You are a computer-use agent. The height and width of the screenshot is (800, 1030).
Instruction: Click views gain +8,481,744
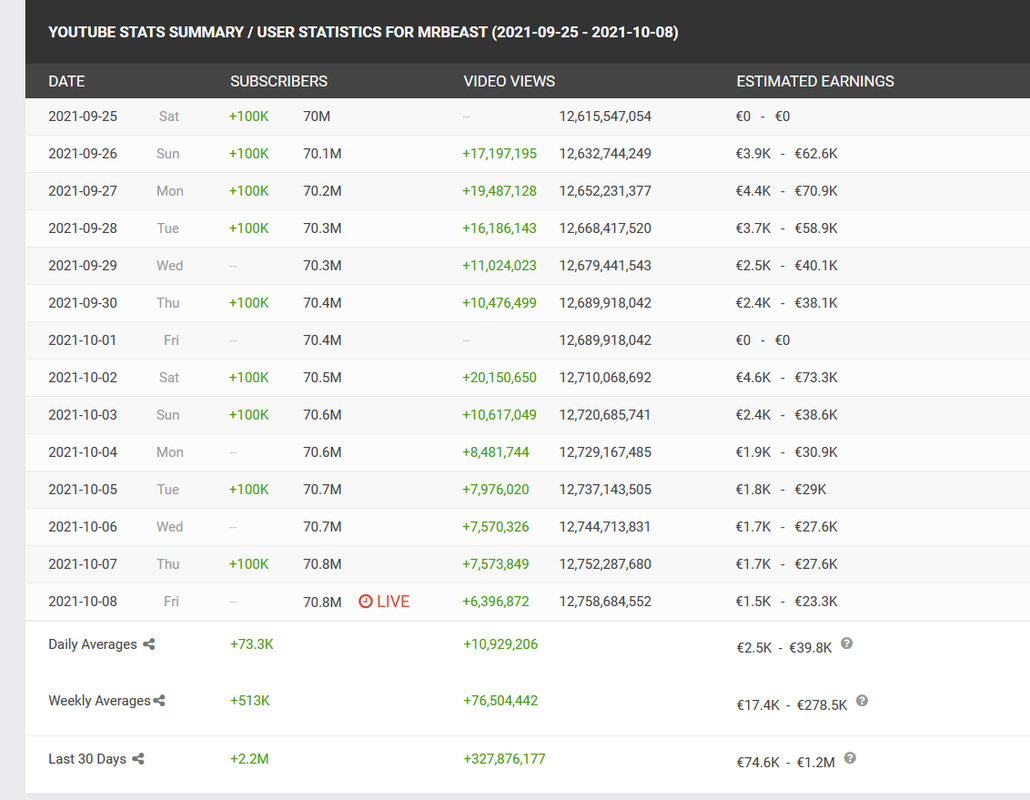(x=496, y=453)
